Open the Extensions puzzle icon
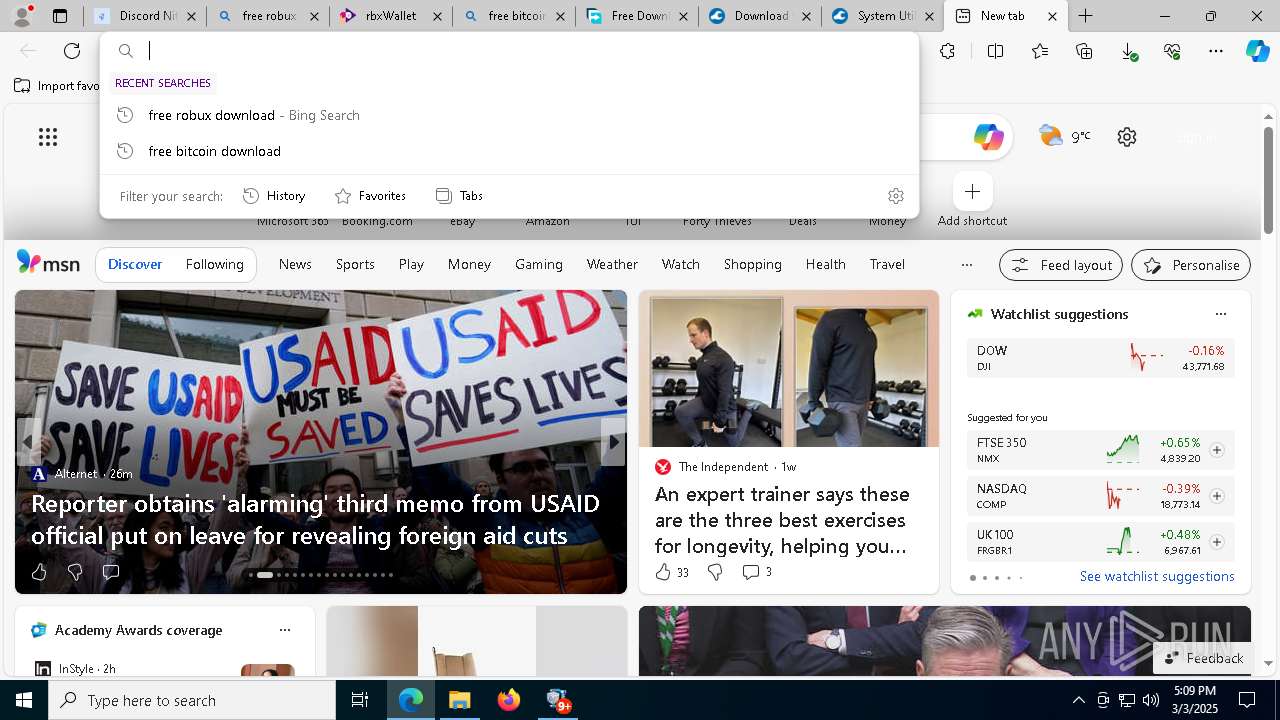The image size is (1280, 720). (x=947, y=51)
